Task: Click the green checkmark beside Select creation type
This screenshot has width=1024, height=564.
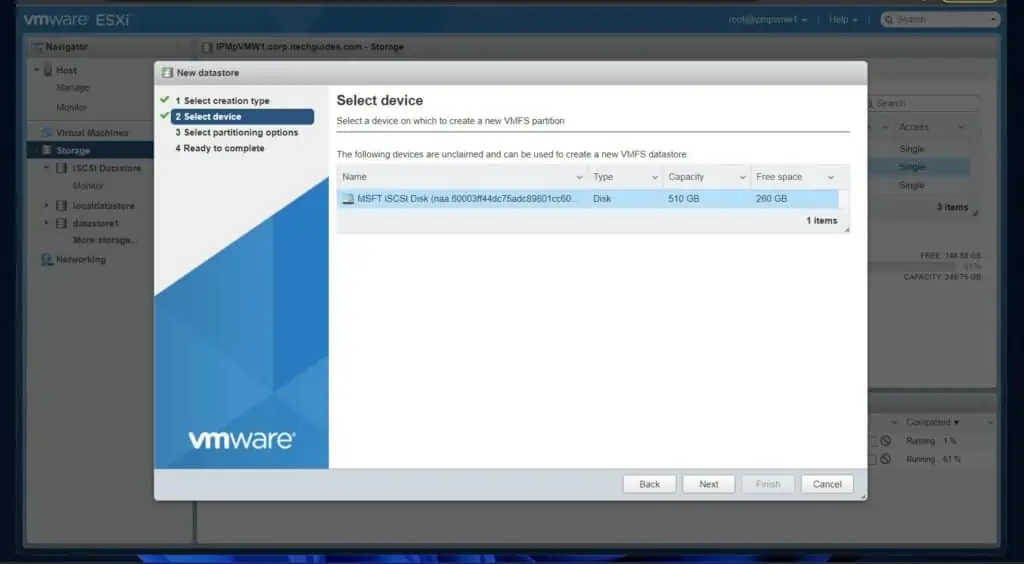Action: pyautogui.click(x=165, y=100)
